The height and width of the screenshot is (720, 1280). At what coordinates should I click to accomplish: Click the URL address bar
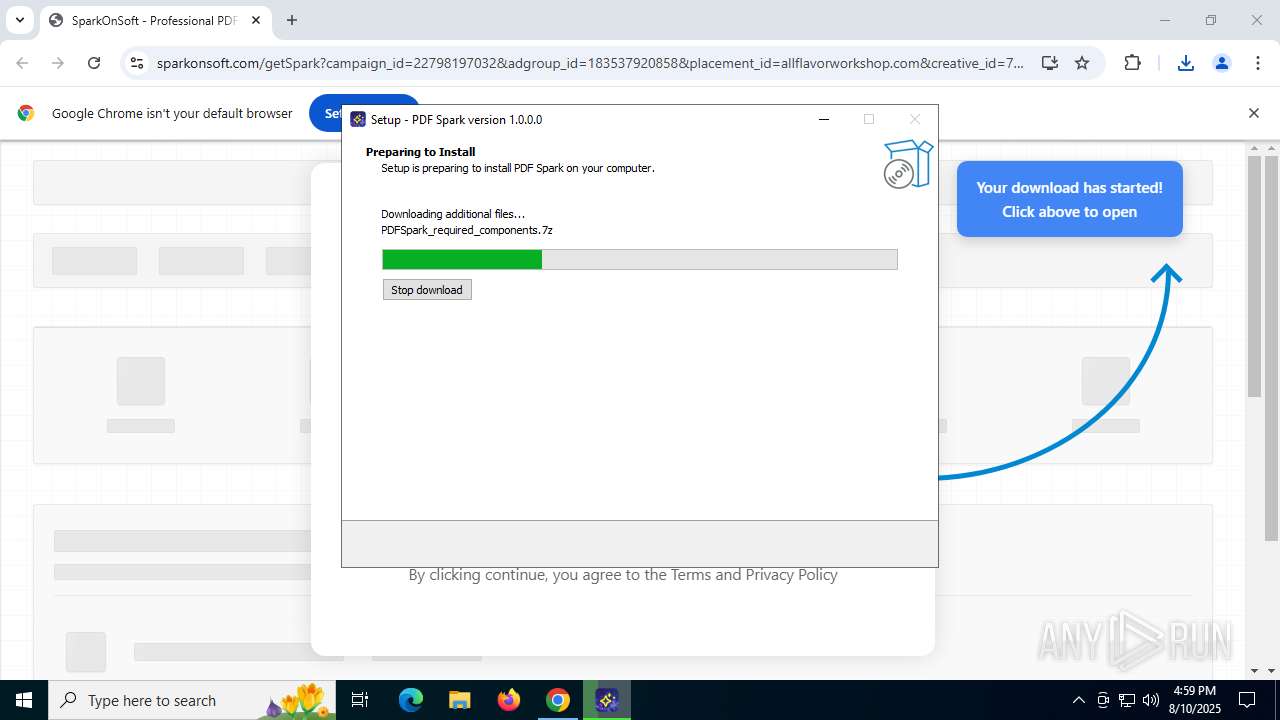click(590, 63)
